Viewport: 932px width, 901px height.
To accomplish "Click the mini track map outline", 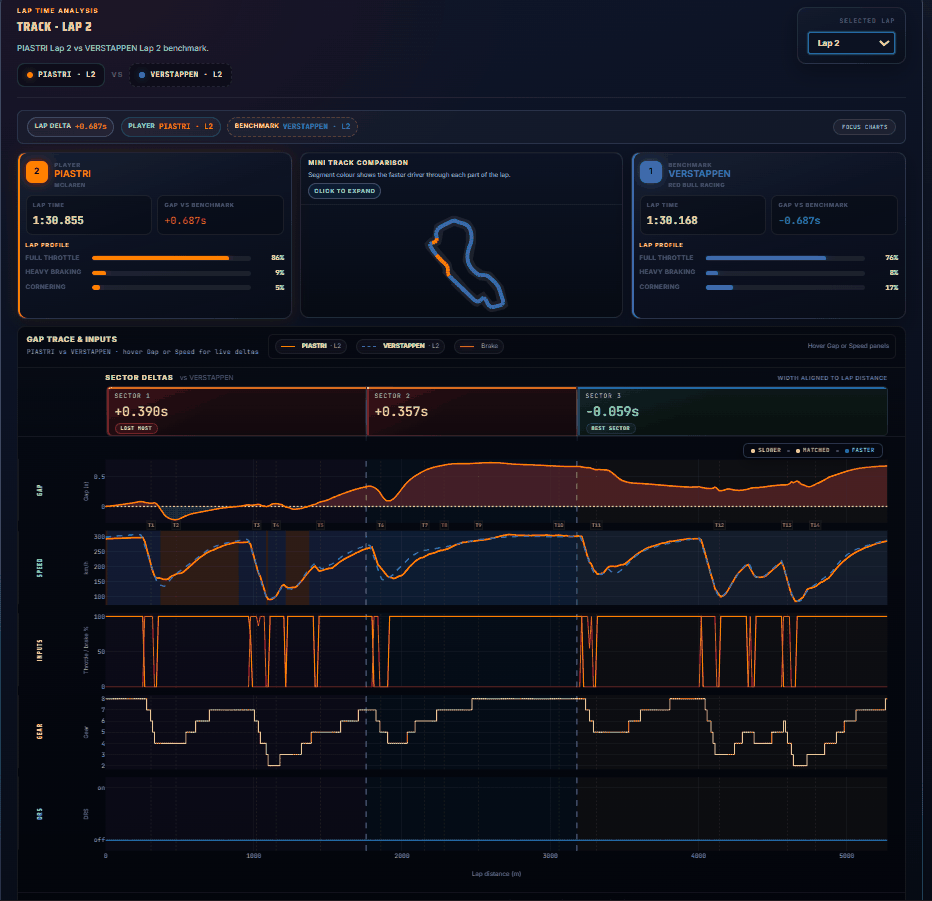I will pos(467,263).
